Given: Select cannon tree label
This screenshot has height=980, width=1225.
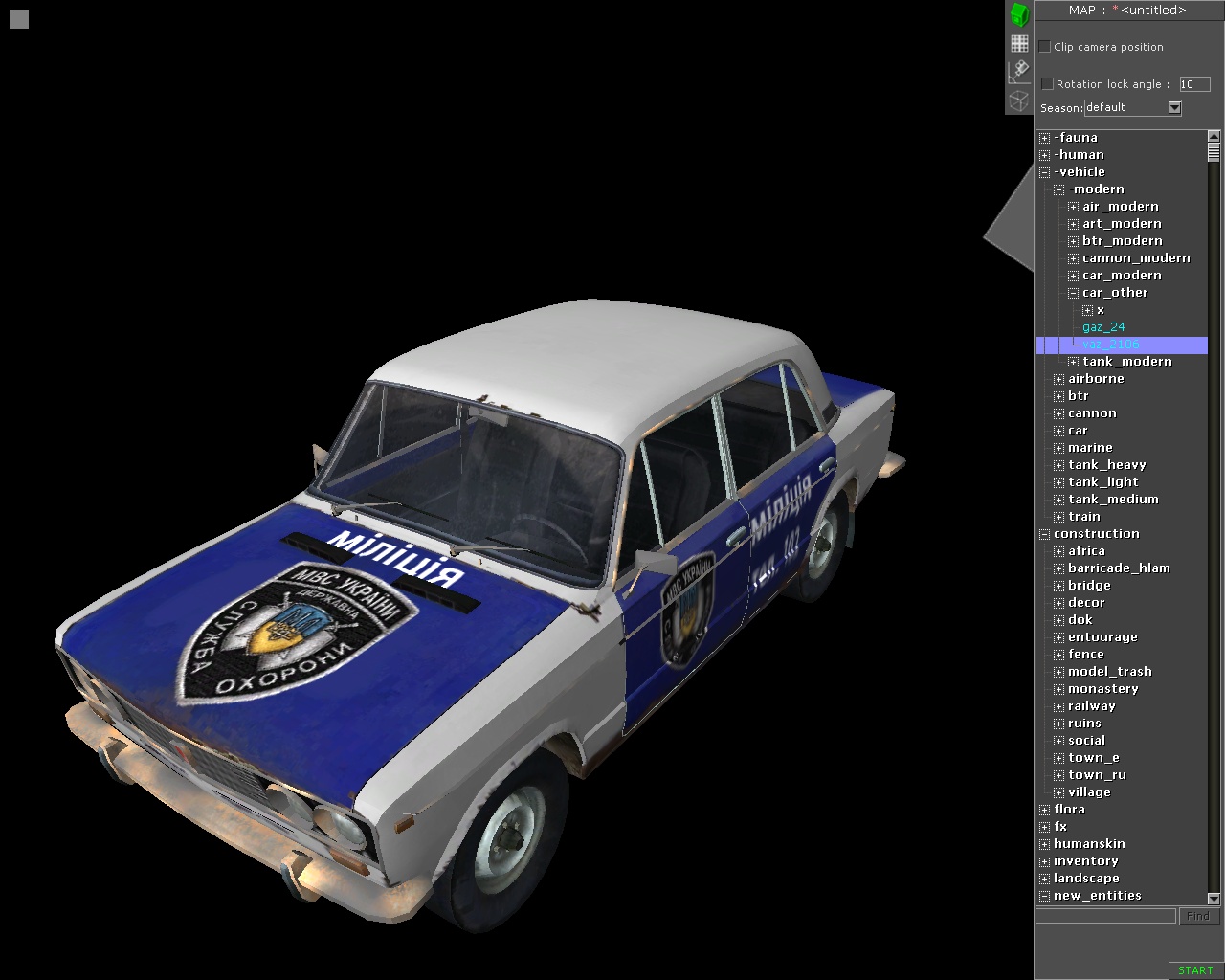Looking at the screenshot, I should 1092,413.
